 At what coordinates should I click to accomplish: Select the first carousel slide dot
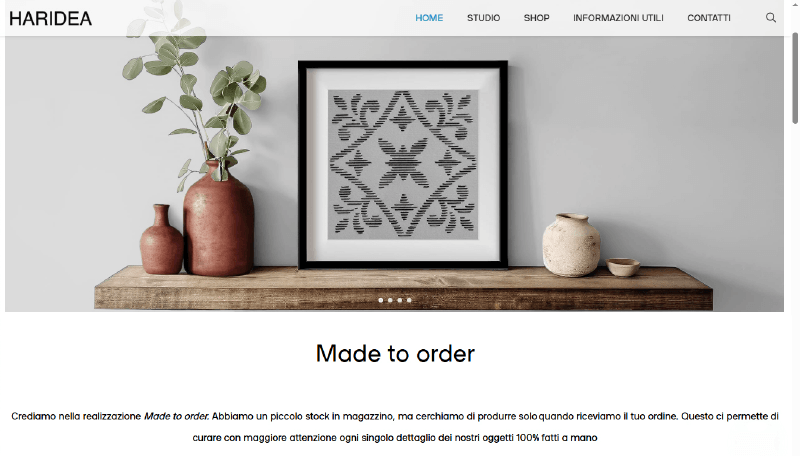coord(381,300)
